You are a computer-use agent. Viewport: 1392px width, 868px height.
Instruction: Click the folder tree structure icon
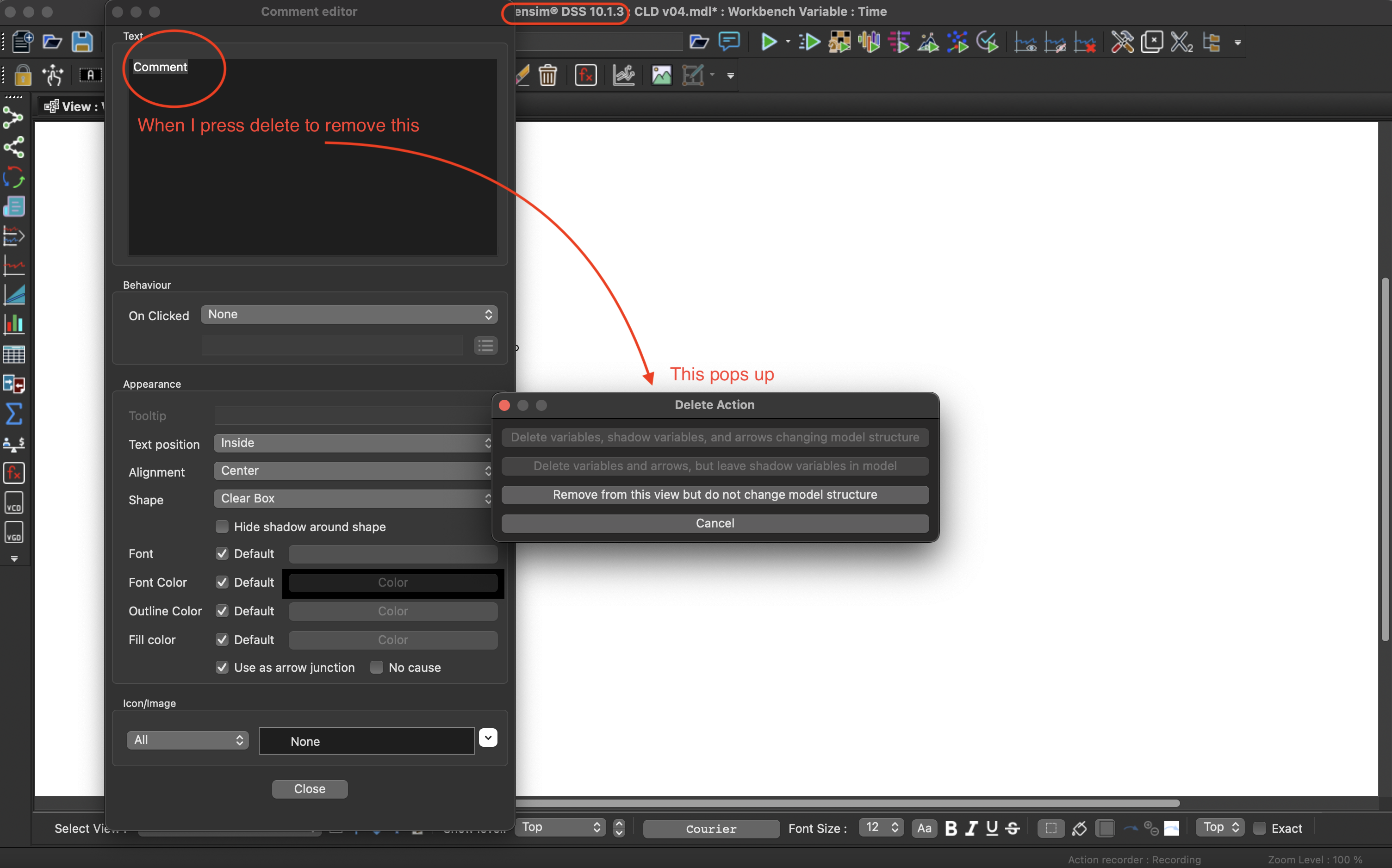coord(1211,42)
